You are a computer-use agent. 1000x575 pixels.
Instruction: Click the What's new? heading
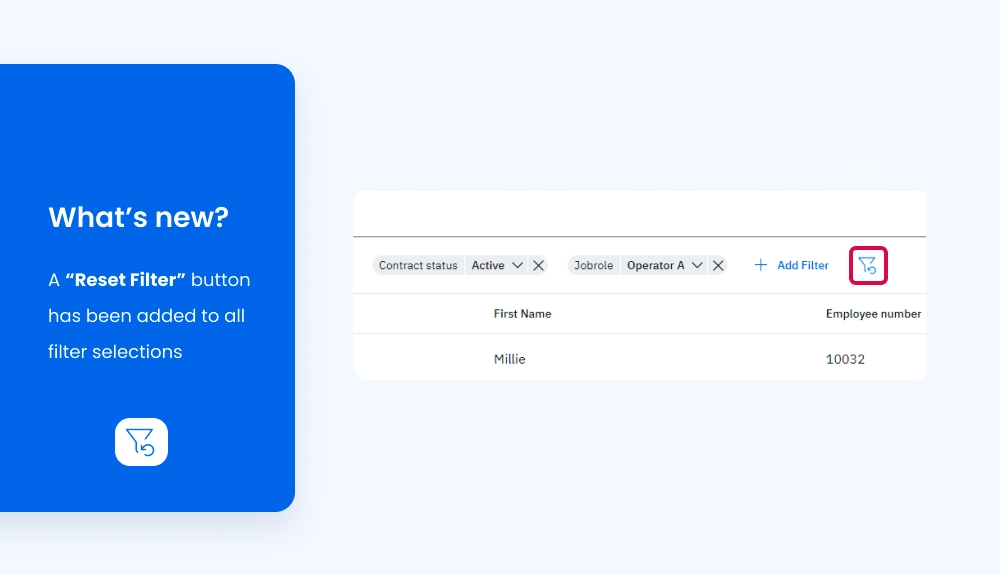click(x=138, y=217)
